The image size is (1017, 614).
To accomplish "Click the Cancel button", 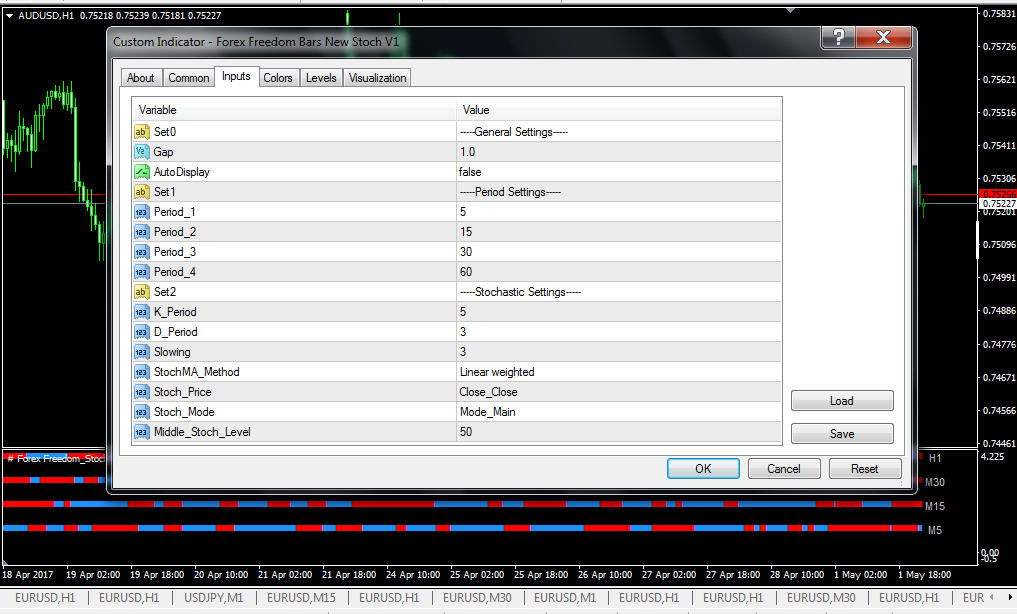I will pyautogui.click(x=784, y=469).
